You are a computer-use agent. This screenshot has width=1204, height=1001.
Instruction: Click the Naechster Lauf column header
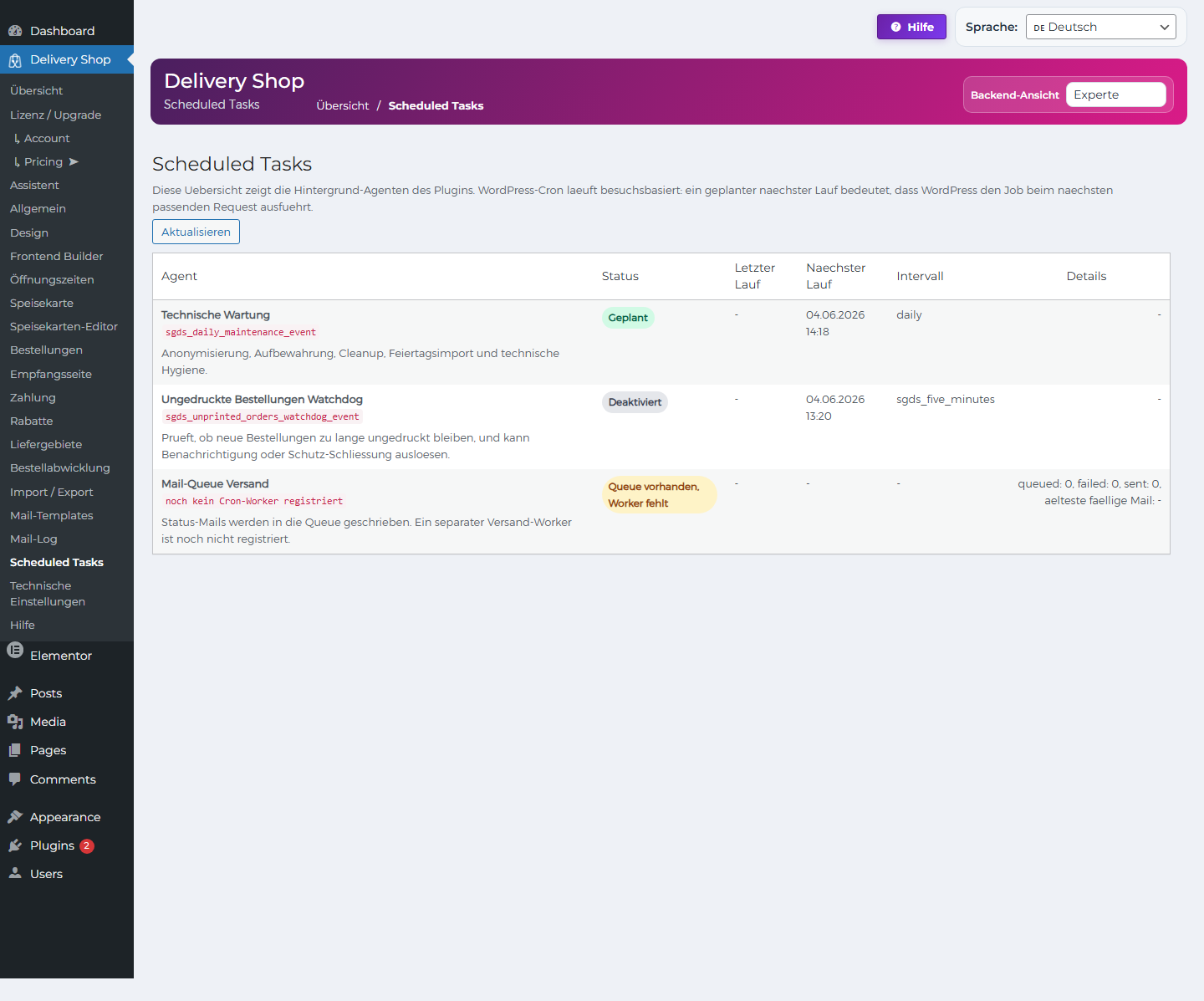pos(835,276)
